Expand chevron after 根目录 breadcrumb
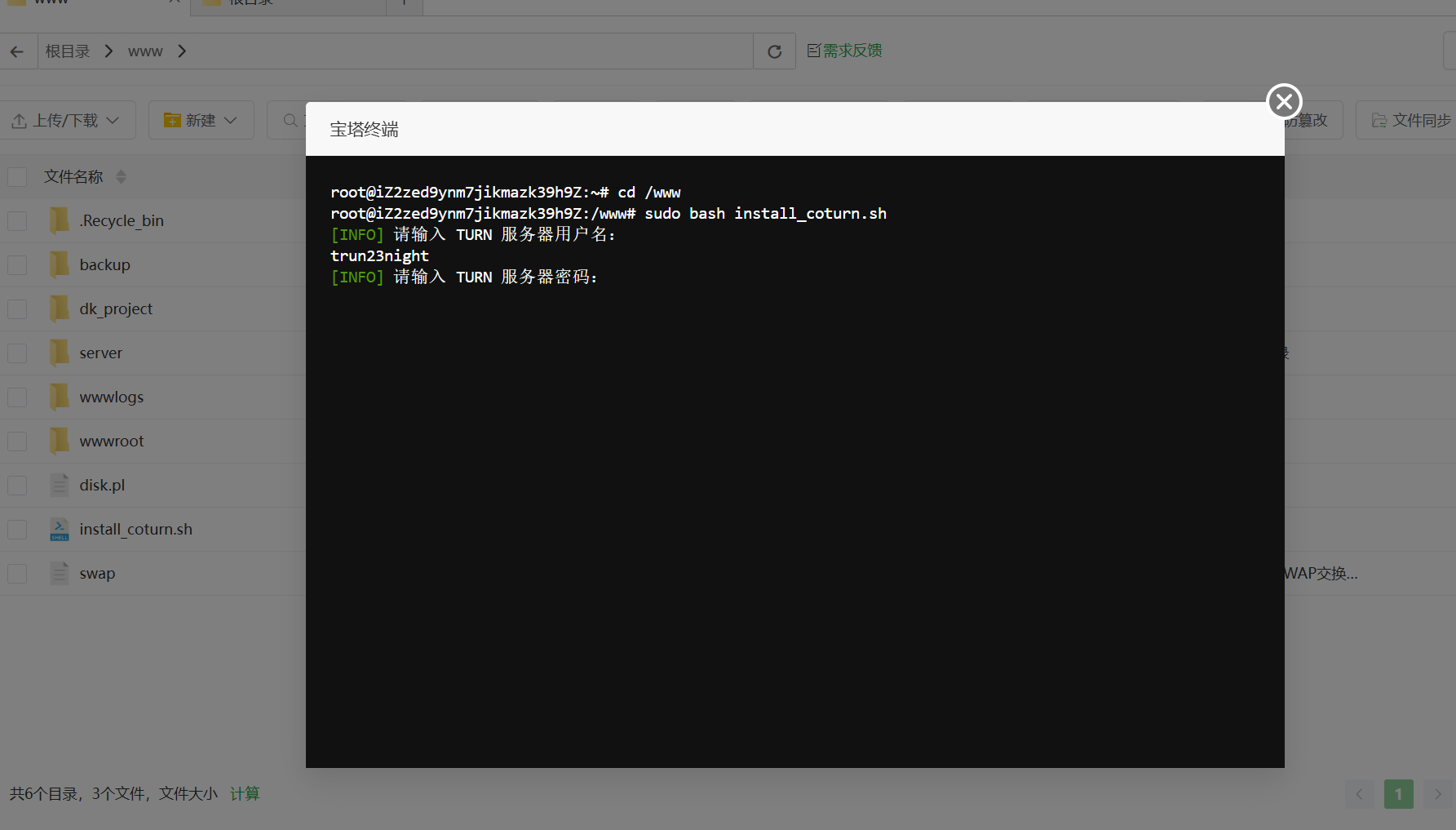 [108, 51]
